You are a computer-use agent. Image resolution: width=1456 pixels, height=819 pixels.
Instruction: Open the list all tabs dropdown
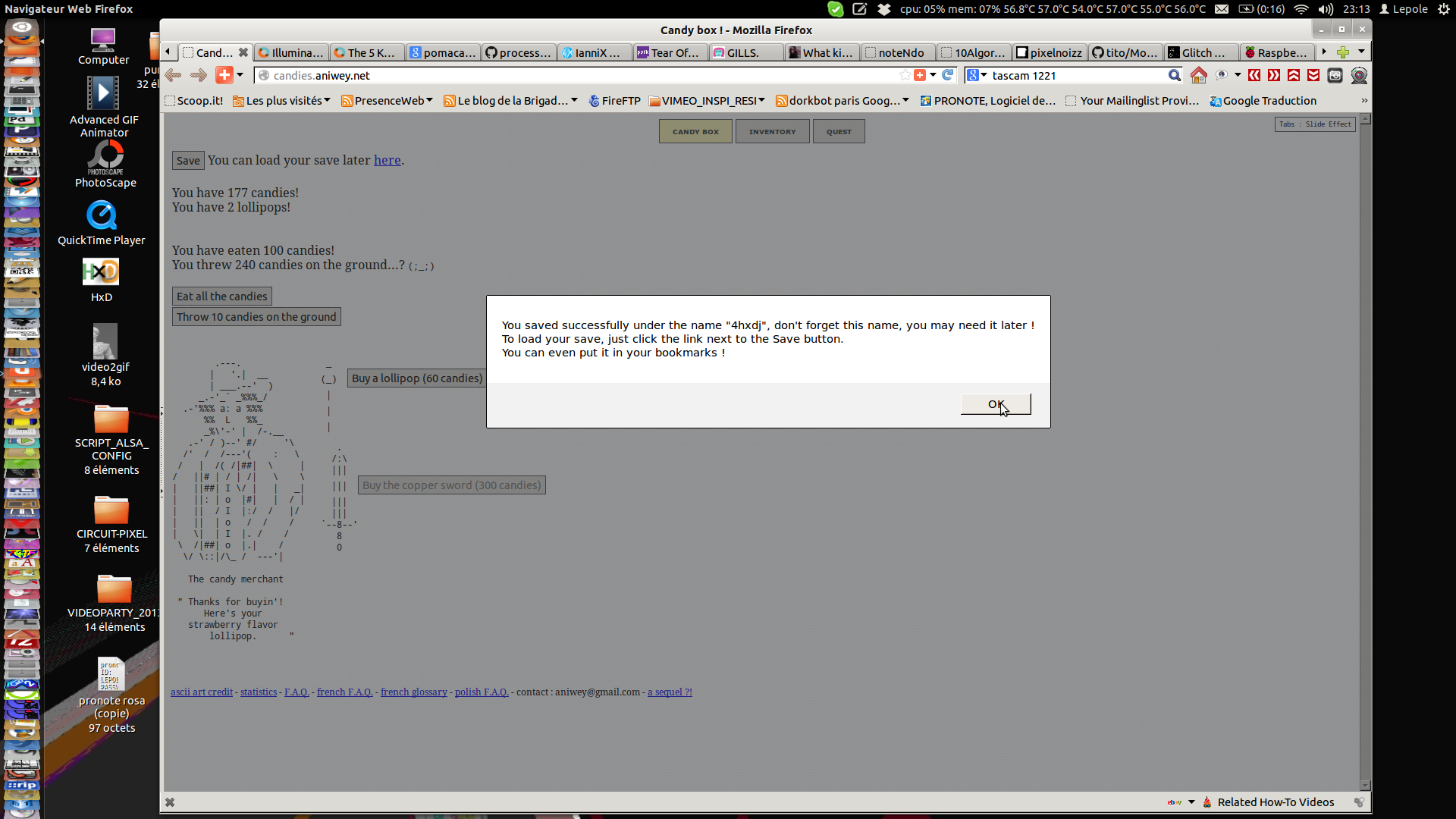(x=1361, y=52)
